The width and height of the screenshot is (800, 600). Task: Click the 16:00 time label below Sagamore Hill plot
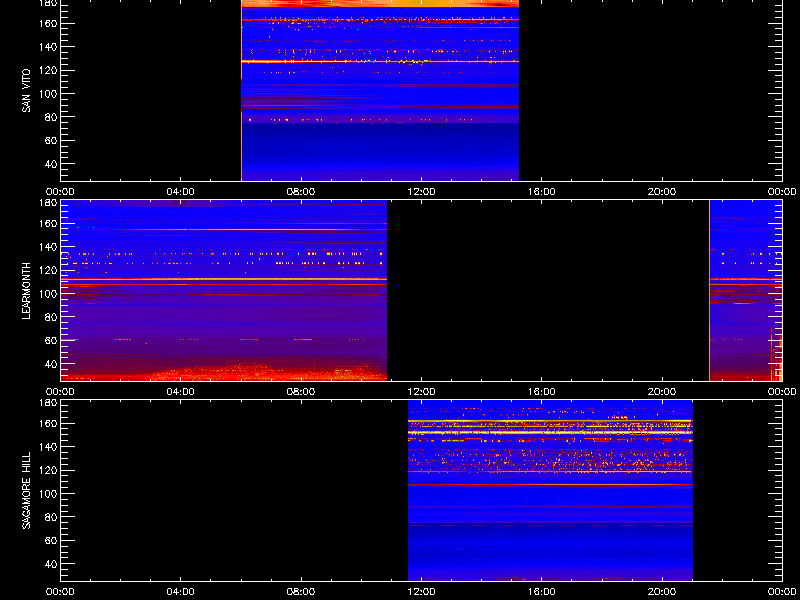pos(542,592)
